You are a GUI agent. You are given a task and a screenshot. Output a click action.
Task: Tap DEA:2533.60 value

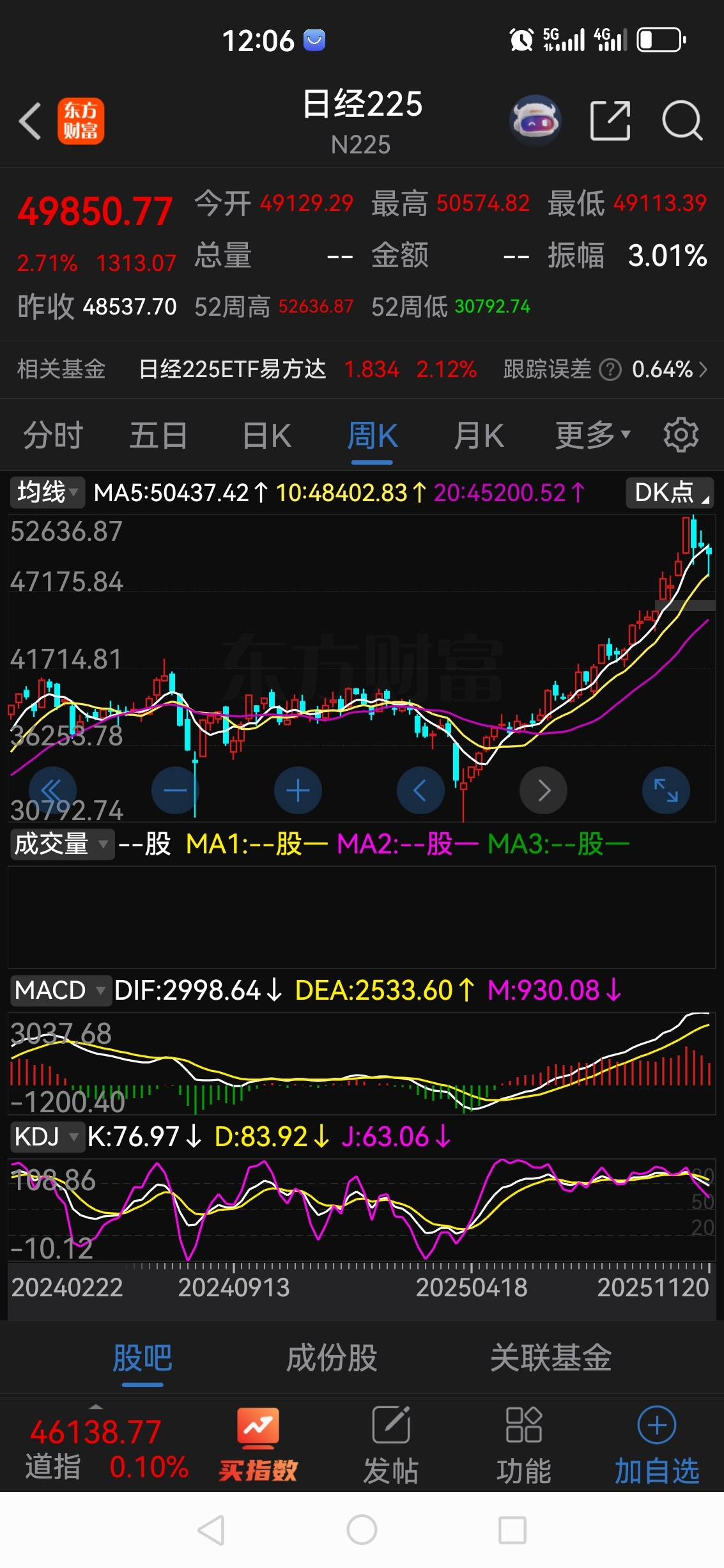[x=385, y=991]
